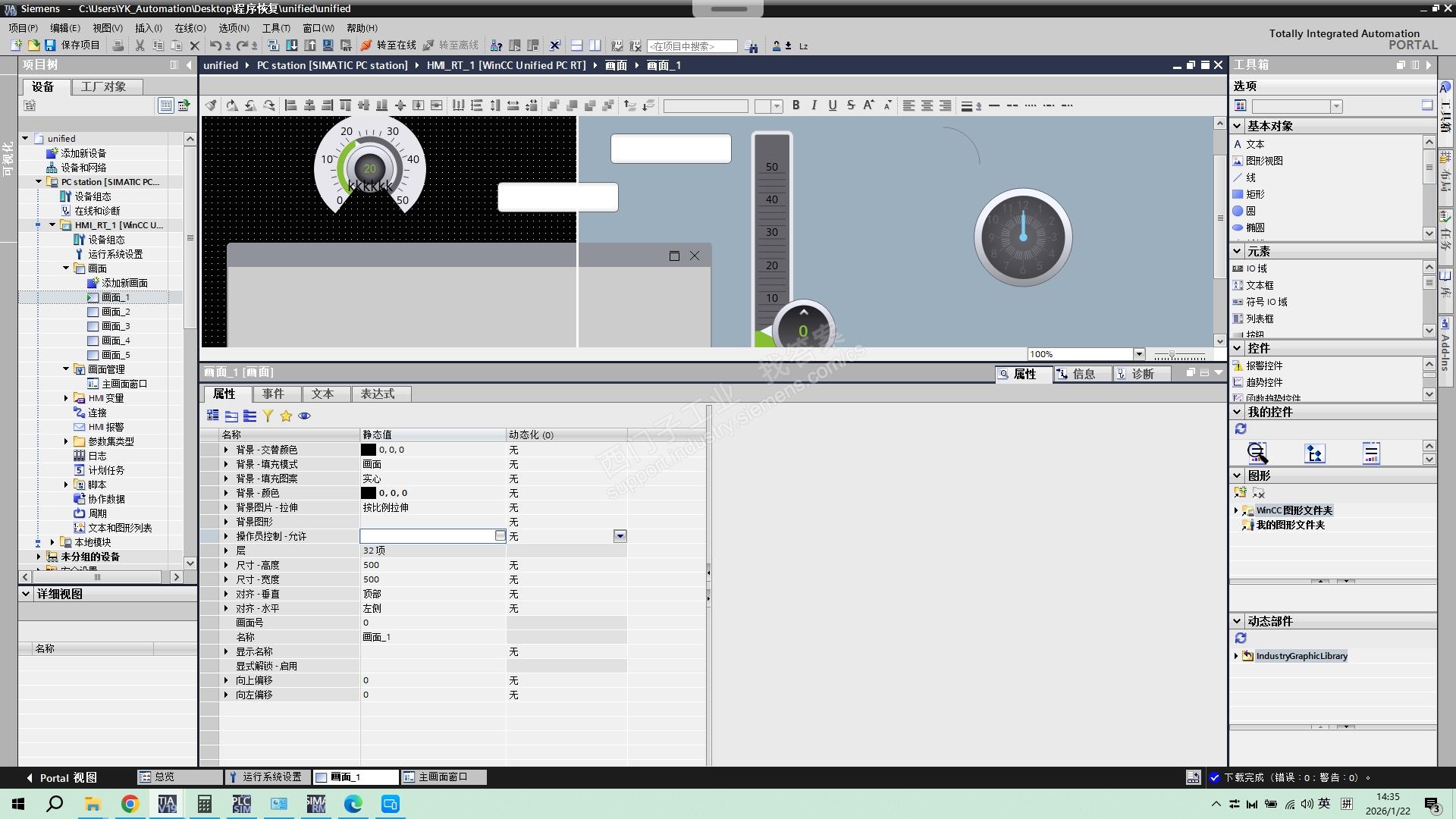
Task: Click the italic I formatting icon
Action: coord(814,105)
